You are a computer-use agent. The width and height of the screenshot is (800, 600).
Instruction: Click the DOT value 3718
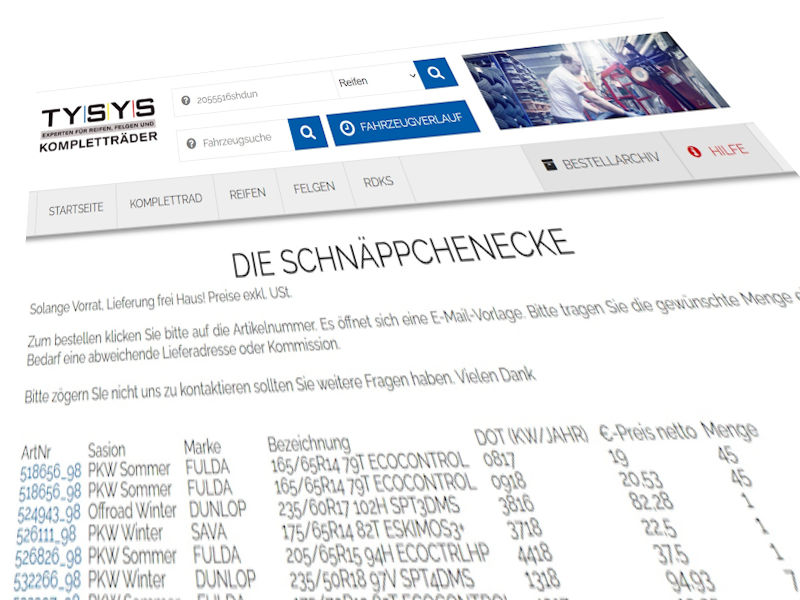point(525,529)
